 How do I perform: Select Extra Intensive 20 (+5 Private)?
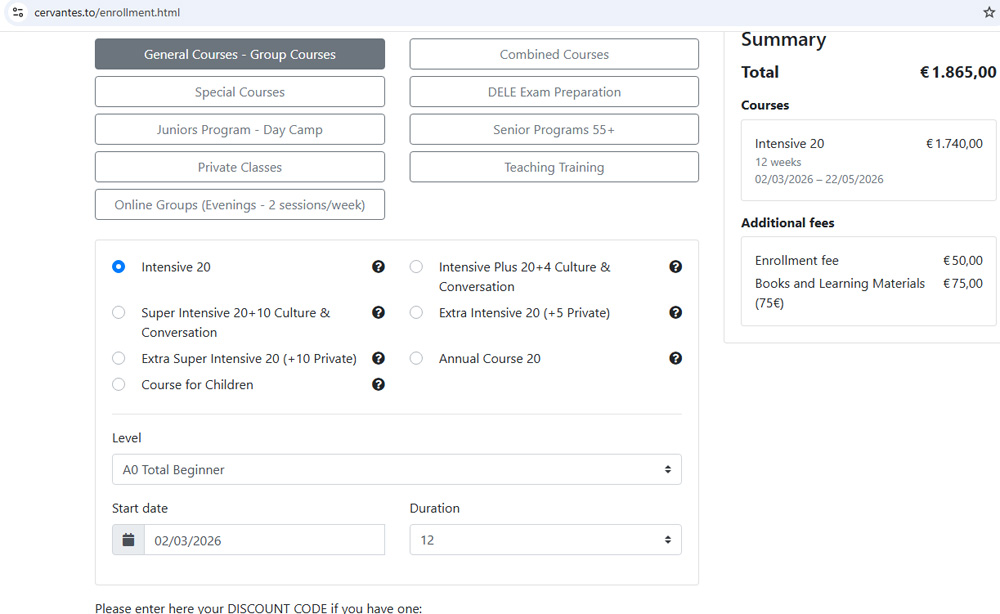click(416, 312)
